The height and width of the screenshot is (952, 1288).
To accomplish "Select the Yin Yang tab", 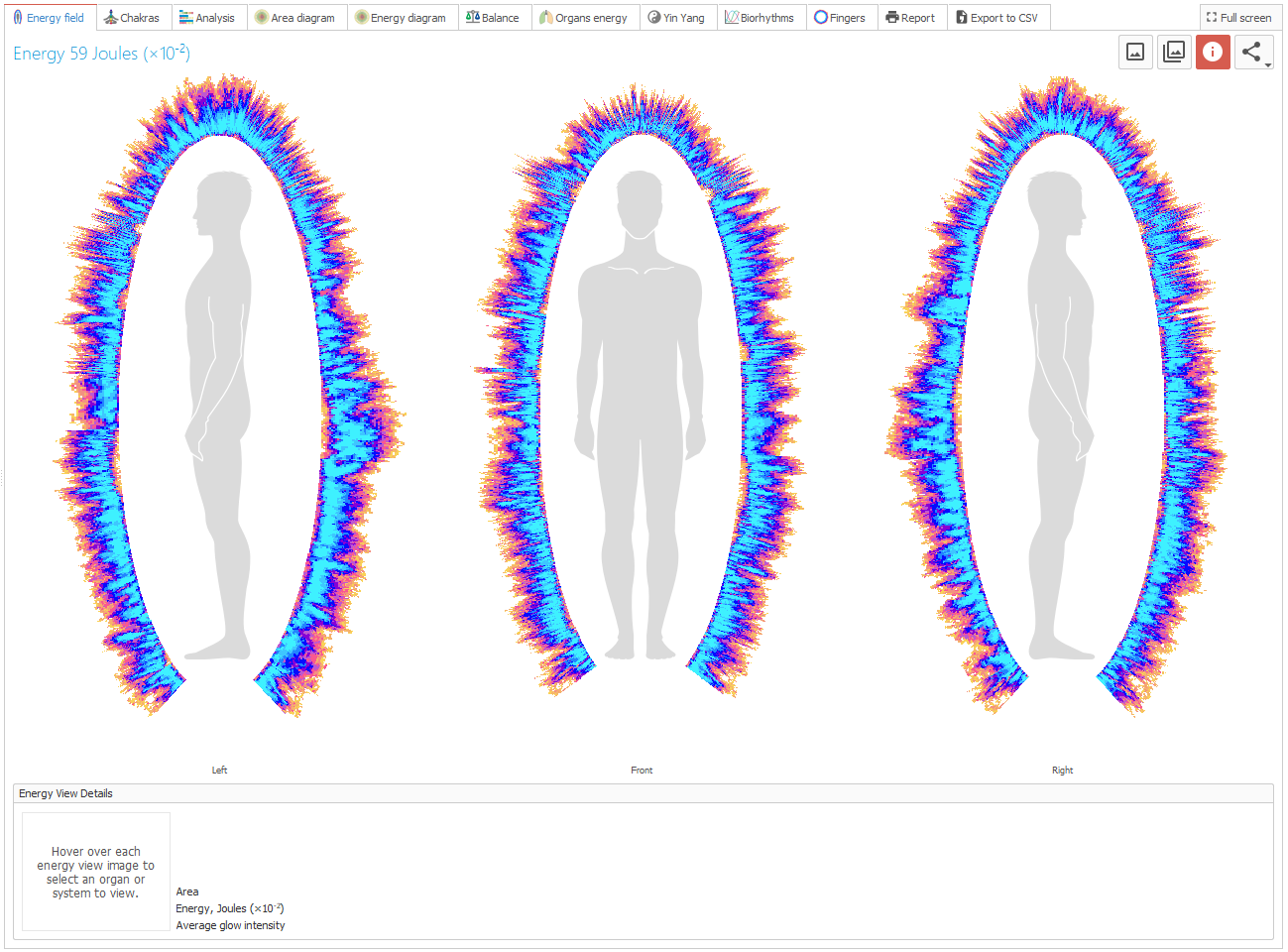I will tap(676, 18).
